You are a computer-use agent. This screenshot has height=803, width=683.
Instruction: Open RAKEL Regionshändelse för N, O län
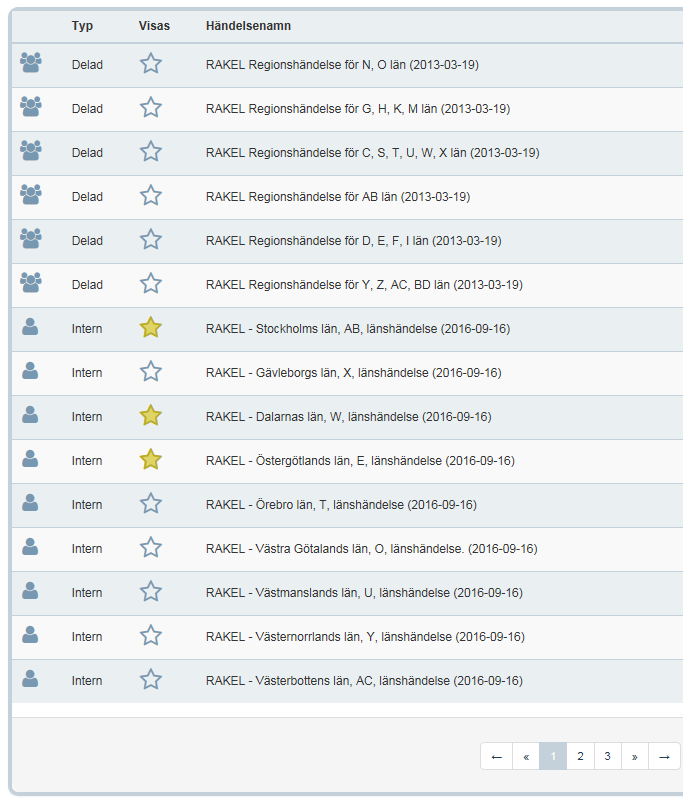[342, 65]
